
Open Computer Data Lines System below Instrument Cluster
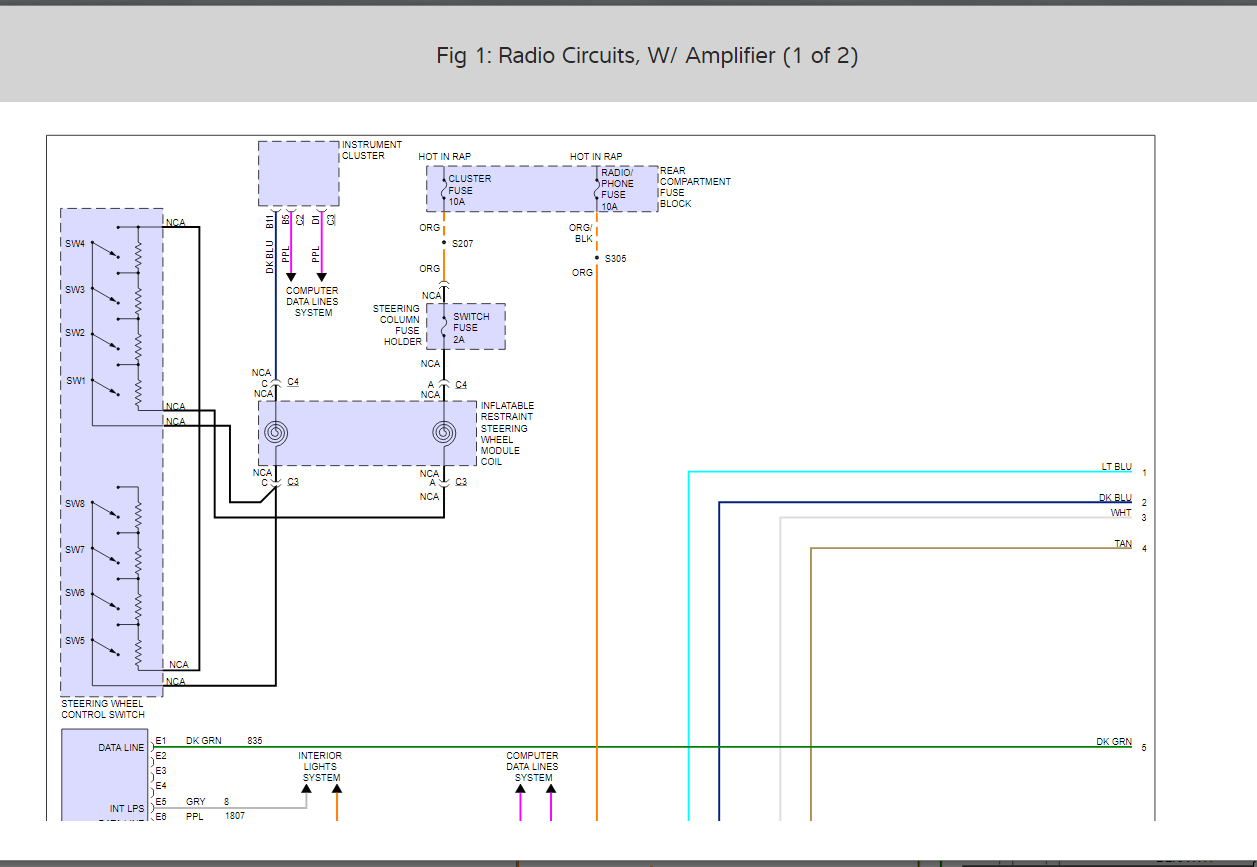[x=313, y=302]
